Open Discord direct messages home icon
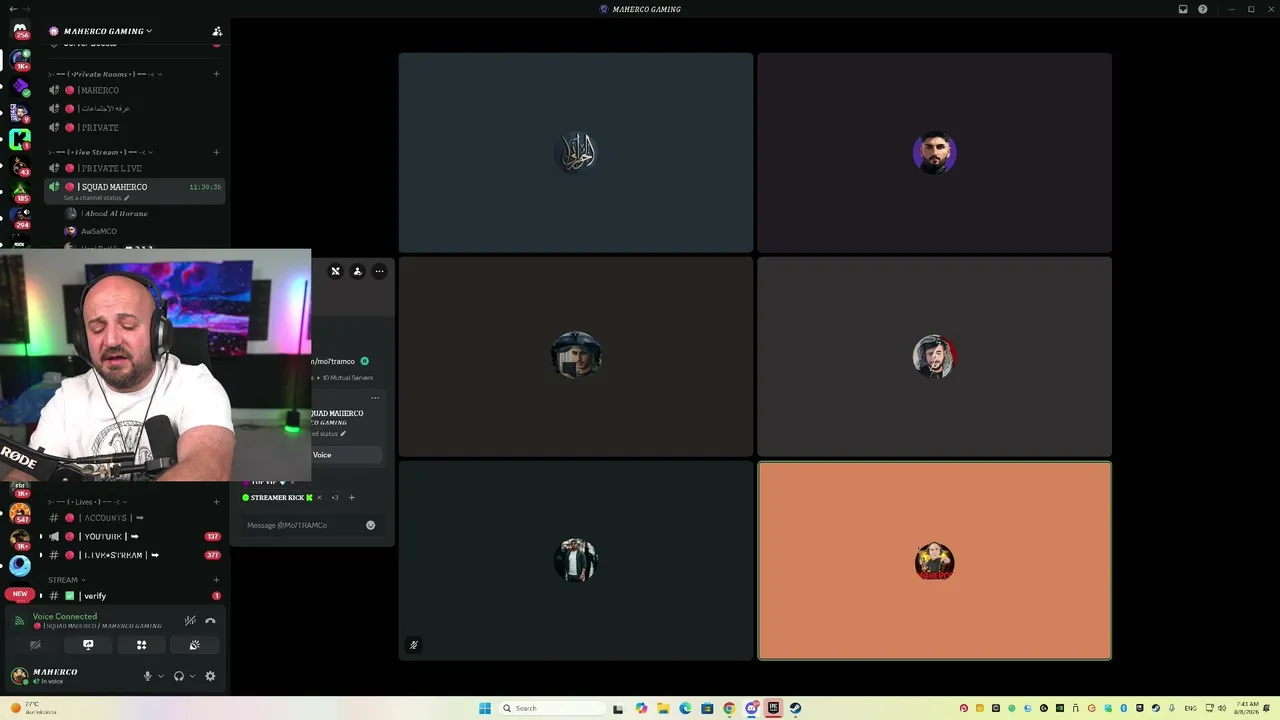Screen dimensions: 1280x720 (x=19, y=29)
